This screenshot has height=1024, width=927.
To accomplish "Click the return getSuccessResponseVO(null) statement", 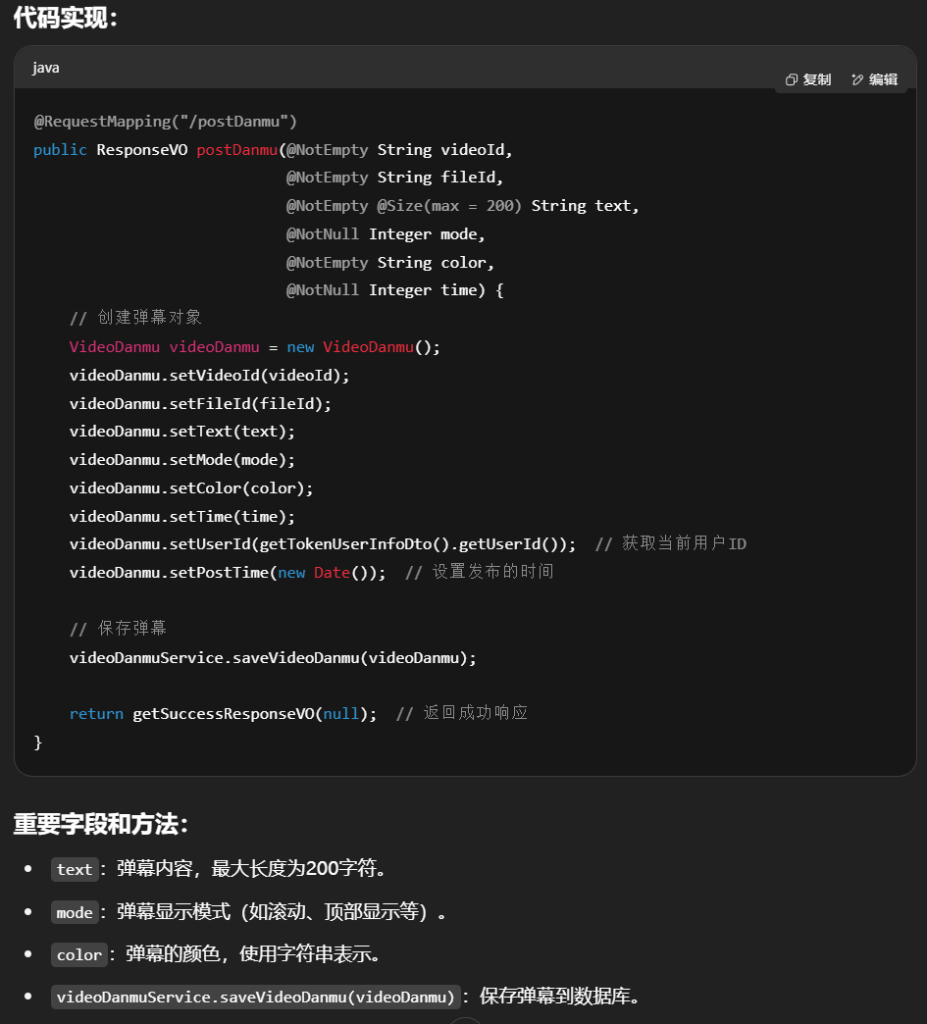I will (223, 714).
